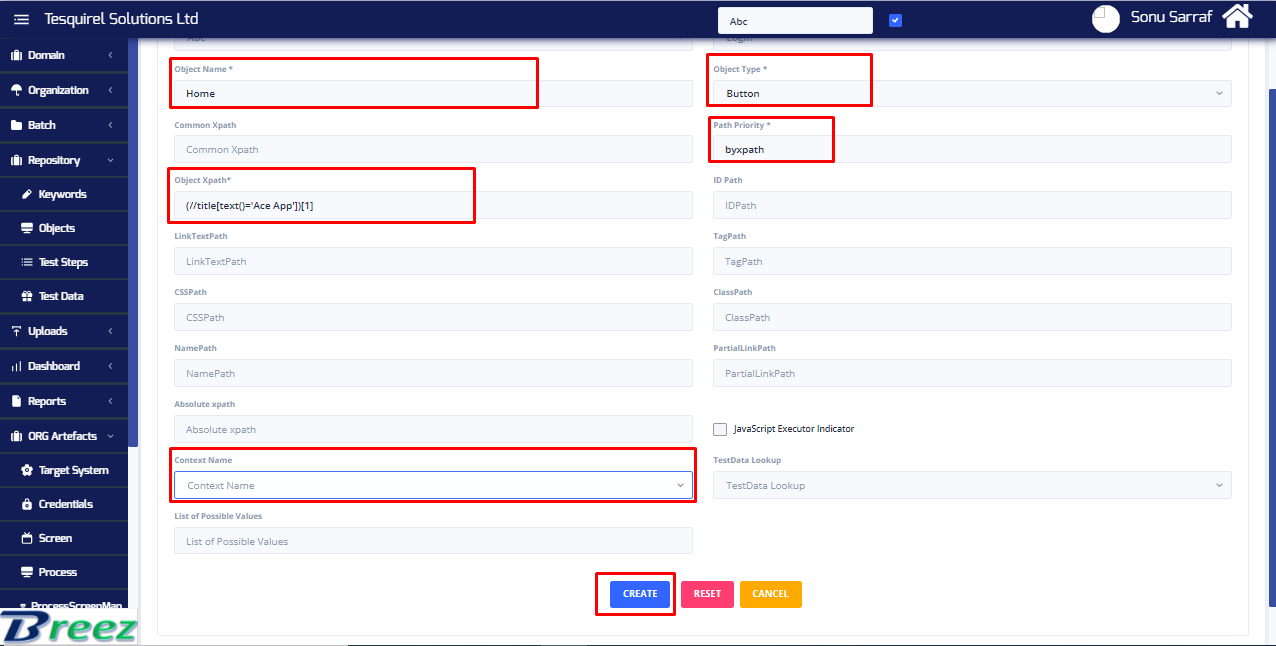The height and width of the screenshot is (646, 1276).
Task: Click Sonu Sarraf username
Action: click(1172, 17)
